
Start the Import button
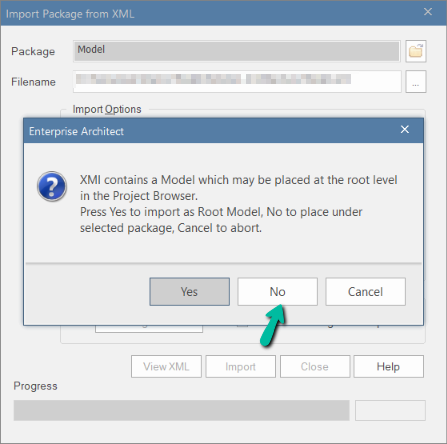point(240,366)
